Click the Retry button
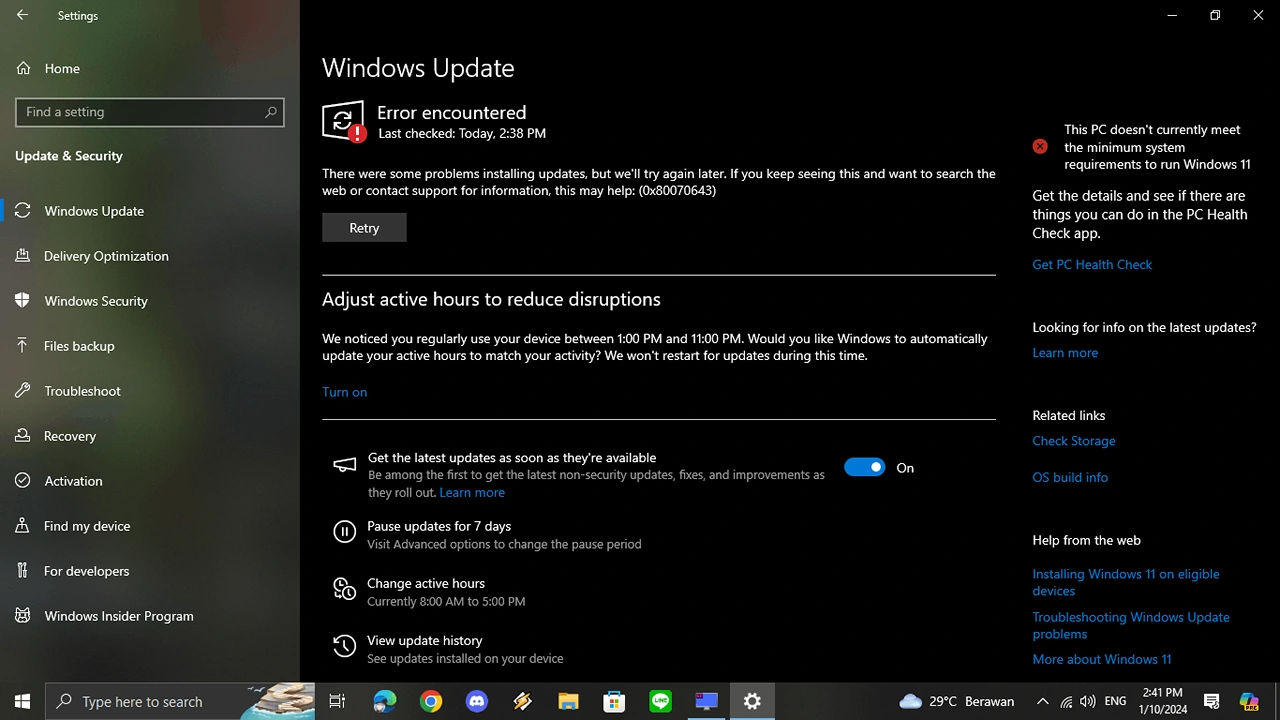1280x720 pixels. [x=364, y=228]
